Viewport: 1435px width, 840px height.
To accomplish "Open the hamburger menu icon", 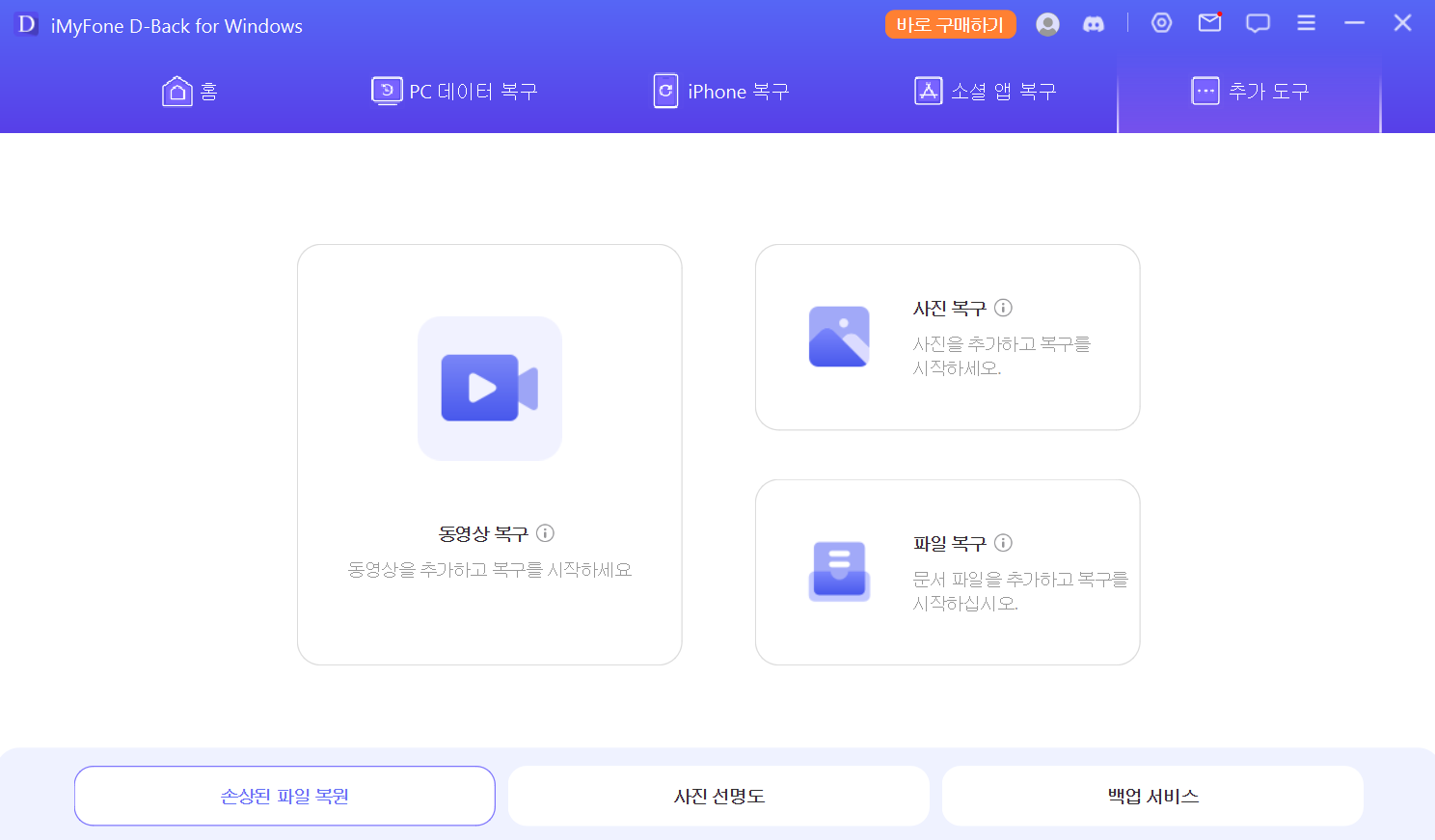I will [1306, 23].
